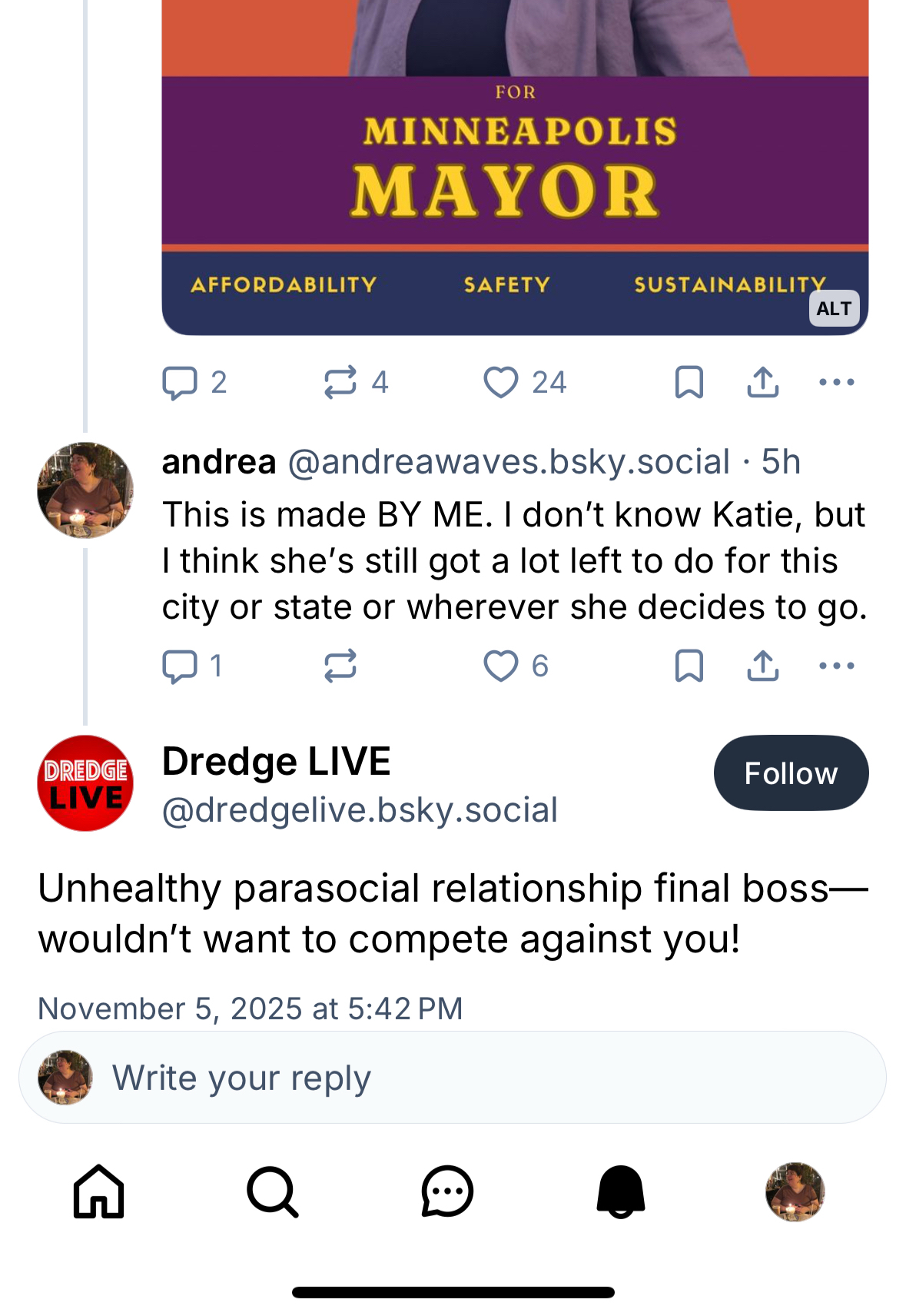Open @dredgelive.bsky.social profile handle

point(360,810)
